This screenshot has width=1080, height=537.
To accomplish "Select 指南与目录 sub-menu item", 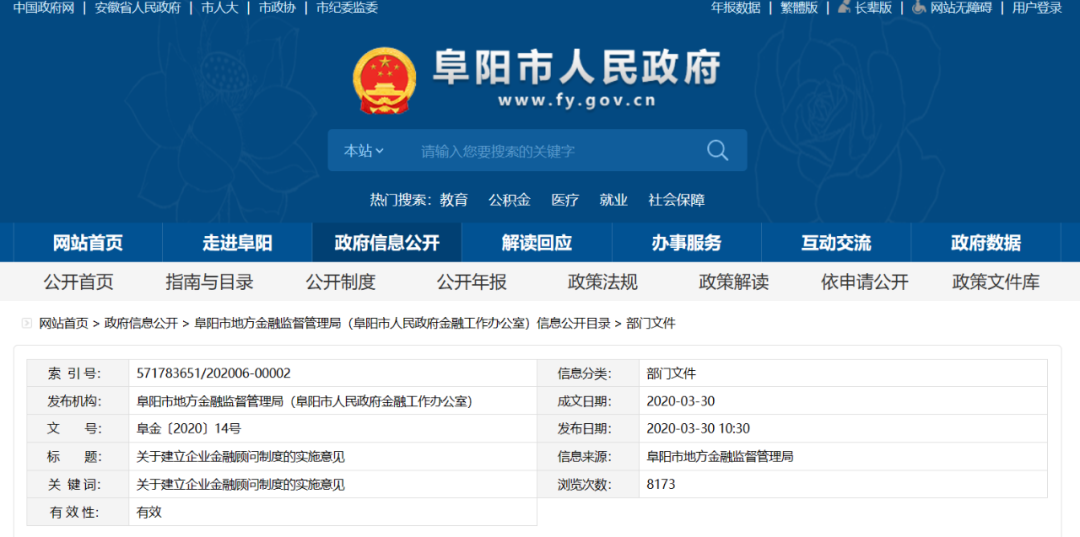I will (x=209, y=282).
